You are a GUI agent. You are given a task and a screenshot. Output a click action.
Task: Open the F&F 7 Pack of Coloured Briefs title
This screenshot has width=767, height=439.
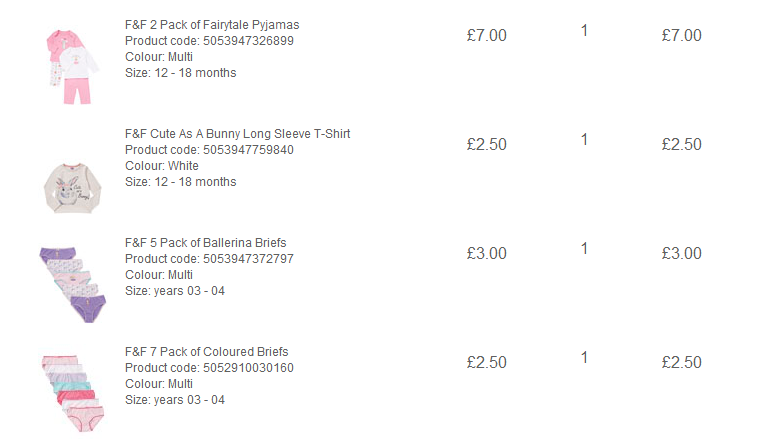(x=206, y=352)
